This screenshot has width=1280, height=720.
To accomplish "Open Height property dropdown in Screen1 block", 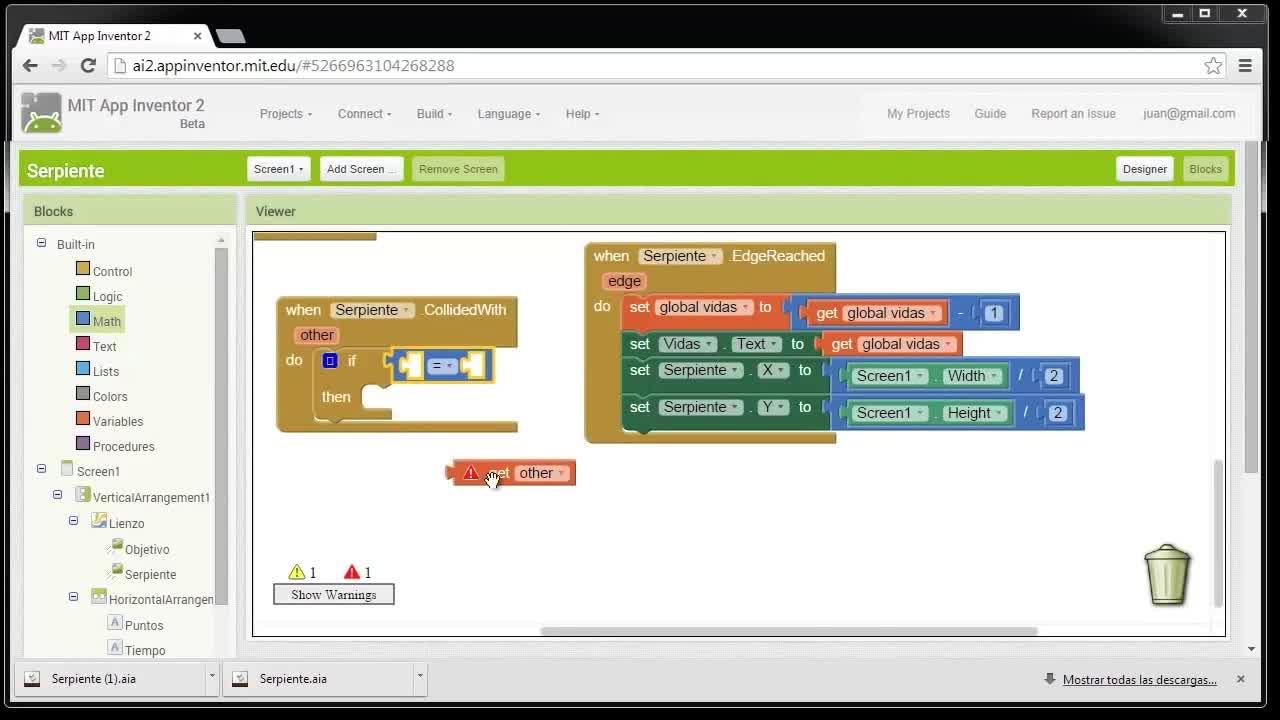I will [976, 413].
